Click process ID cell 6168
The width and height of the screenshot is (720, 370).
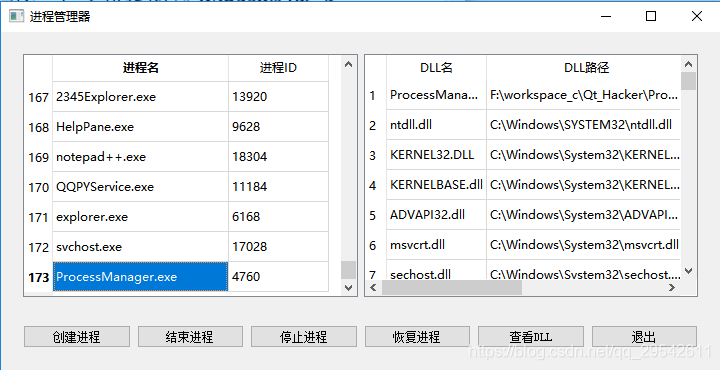(x=278, y=217)
